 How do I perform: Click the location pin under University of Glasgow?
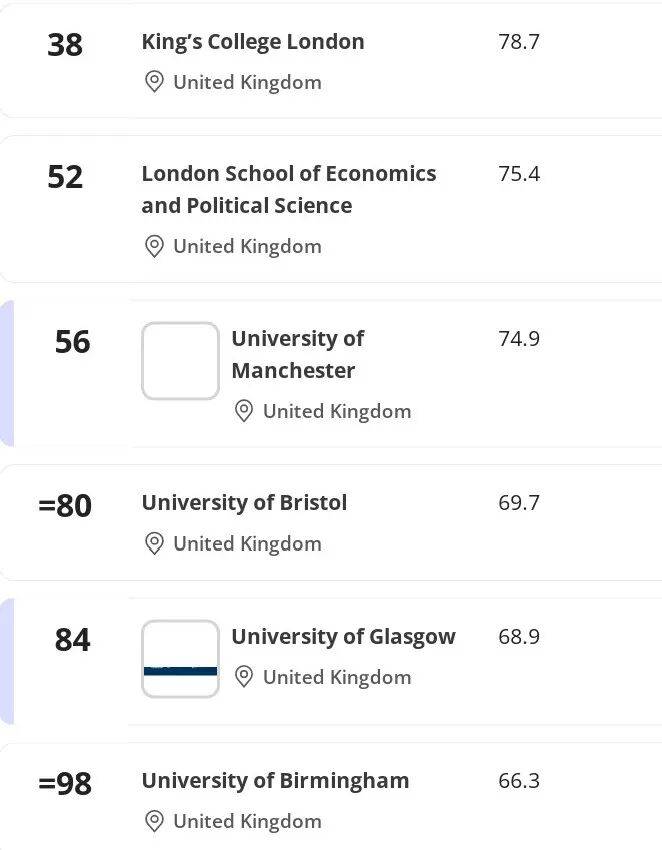243,677
